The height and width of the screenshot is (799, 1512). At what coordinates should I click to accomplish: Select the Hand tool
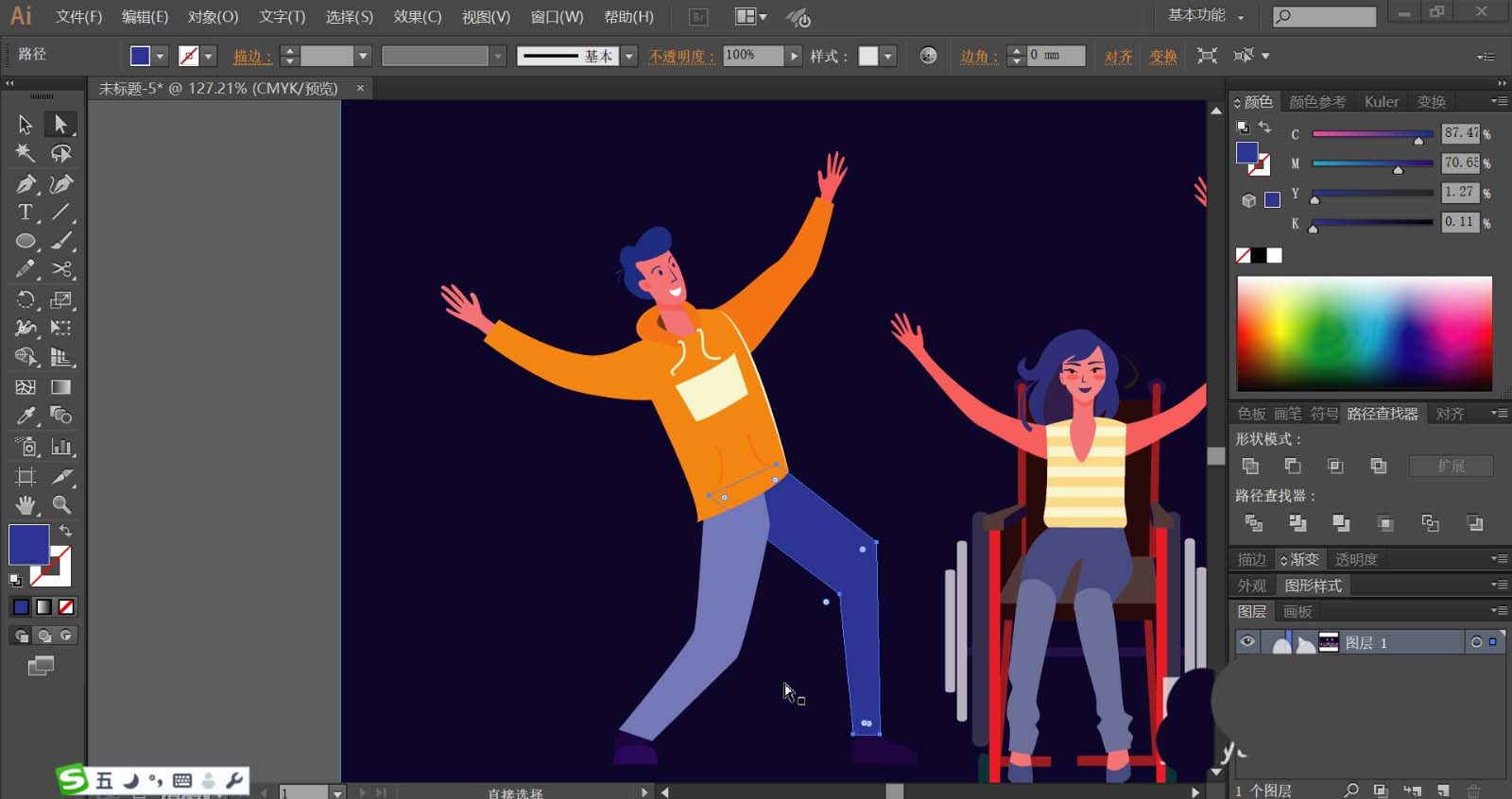pos(26,504)
